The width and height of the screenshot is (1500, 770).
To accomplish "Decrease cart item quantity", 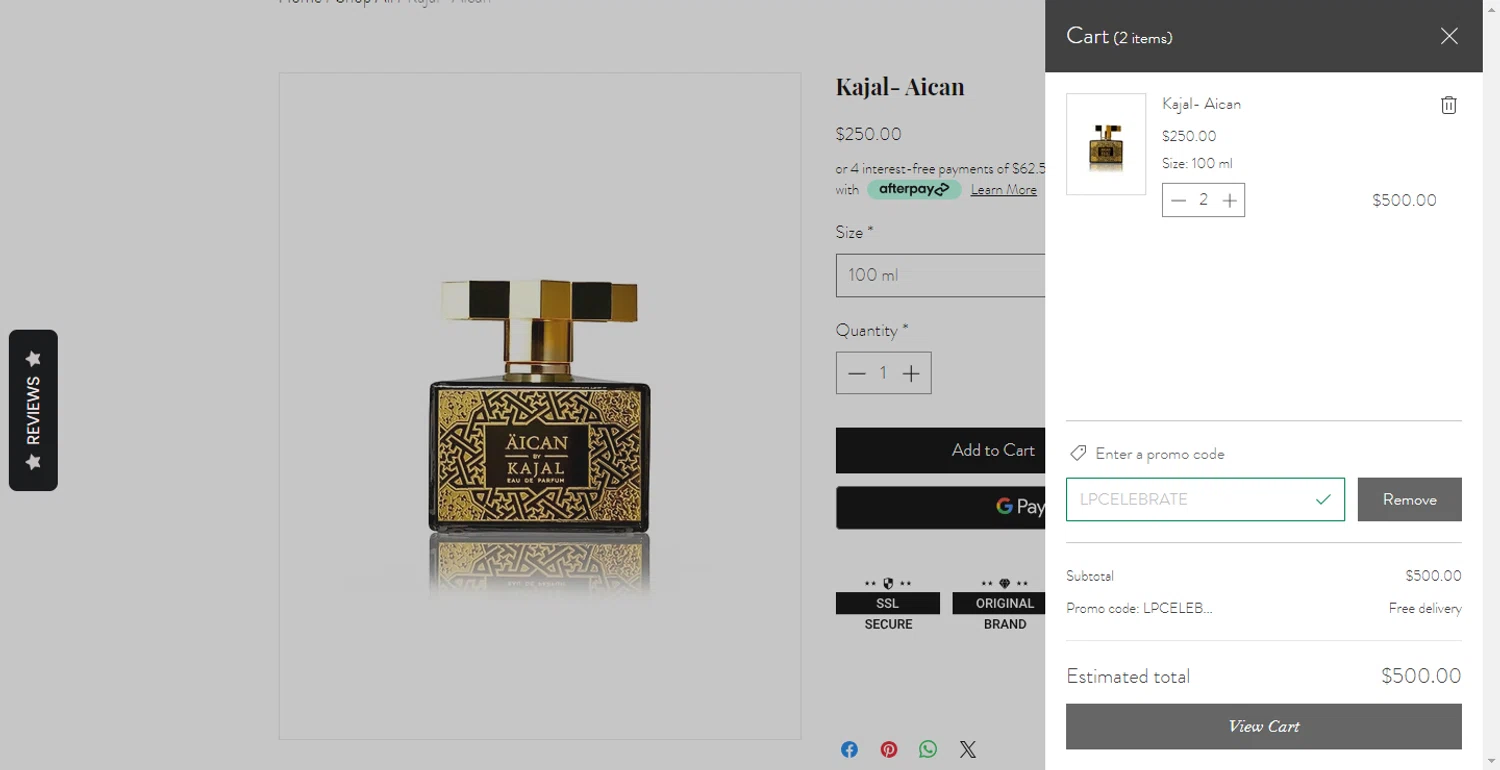I will coord(1178,201).
